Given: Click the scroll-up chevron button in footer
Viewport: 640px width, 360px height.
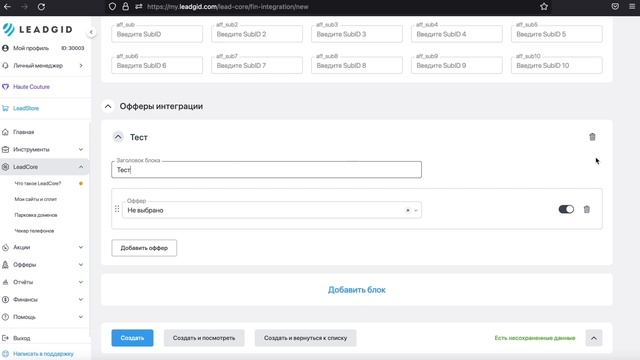Looking at the screenshot, I should pyautogui.click(x=593, y=338).
